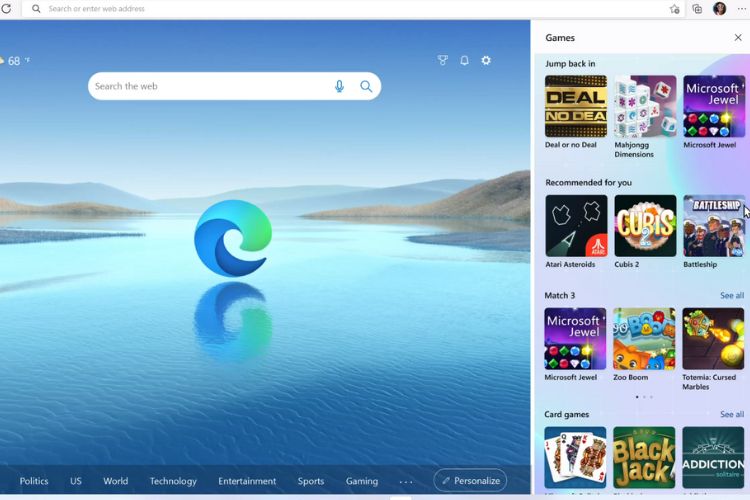The image size is (750, 500).
Task: Click the Jump back in heading
Action: (570, 64)
